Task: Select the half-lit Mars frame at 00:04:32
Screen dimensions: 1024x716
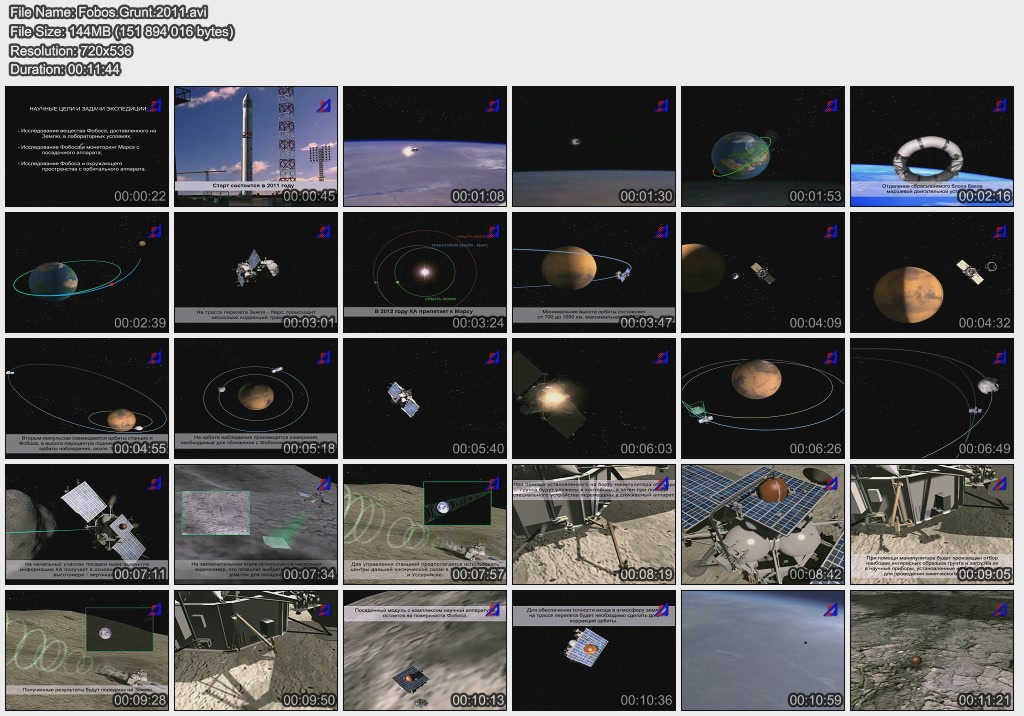Action: (932, 272)
